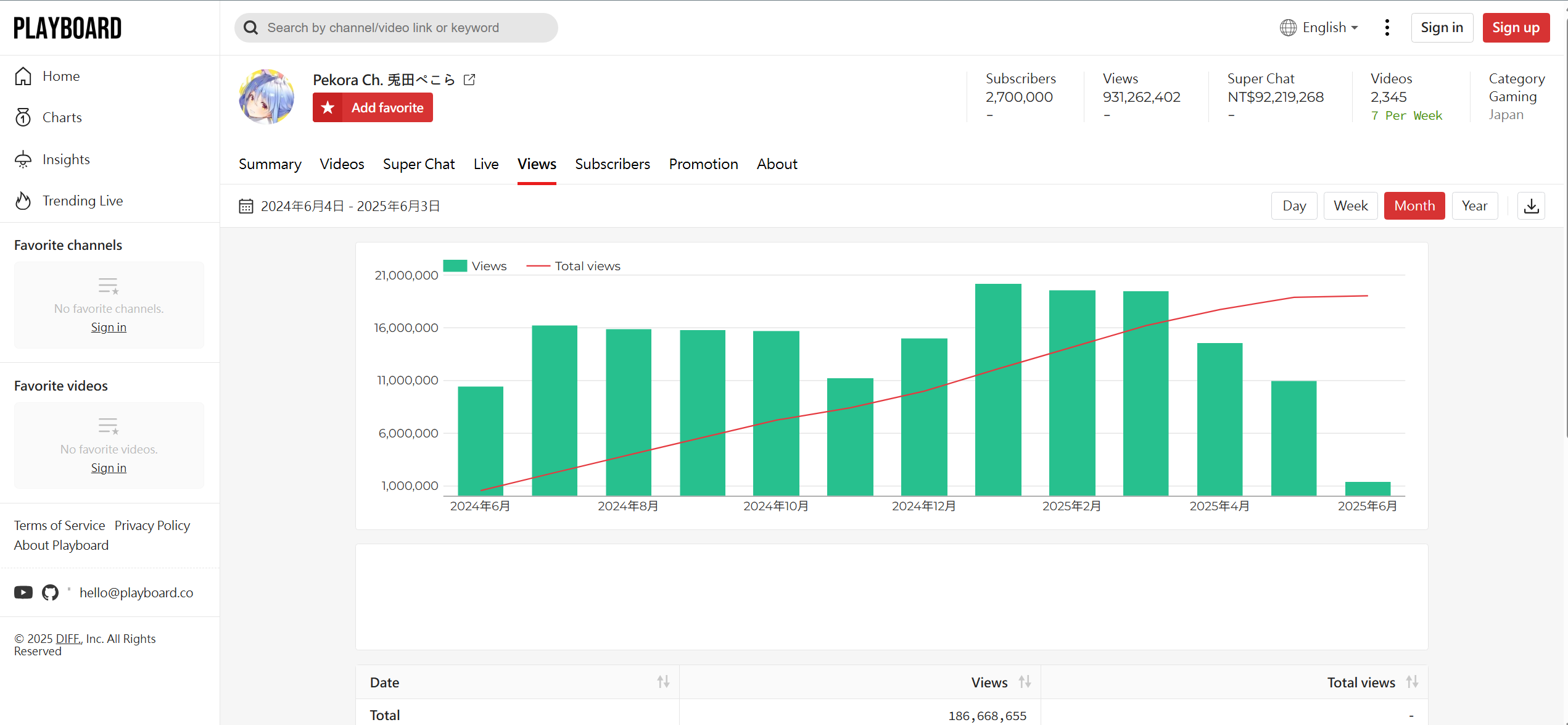
Task: Click the 2024年6月 views bar
Action: pyautogui.click(x=481, y=441)
